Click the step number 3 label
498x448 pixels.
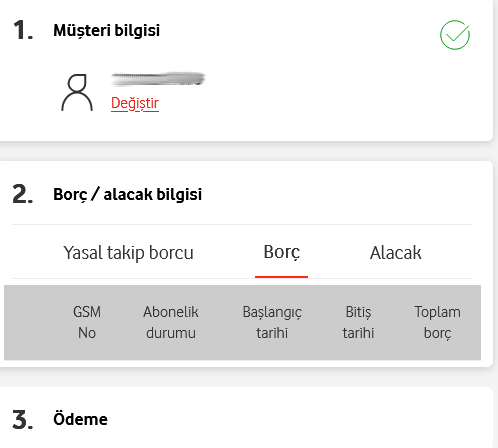pyautogui.click(x=23, y=419)
